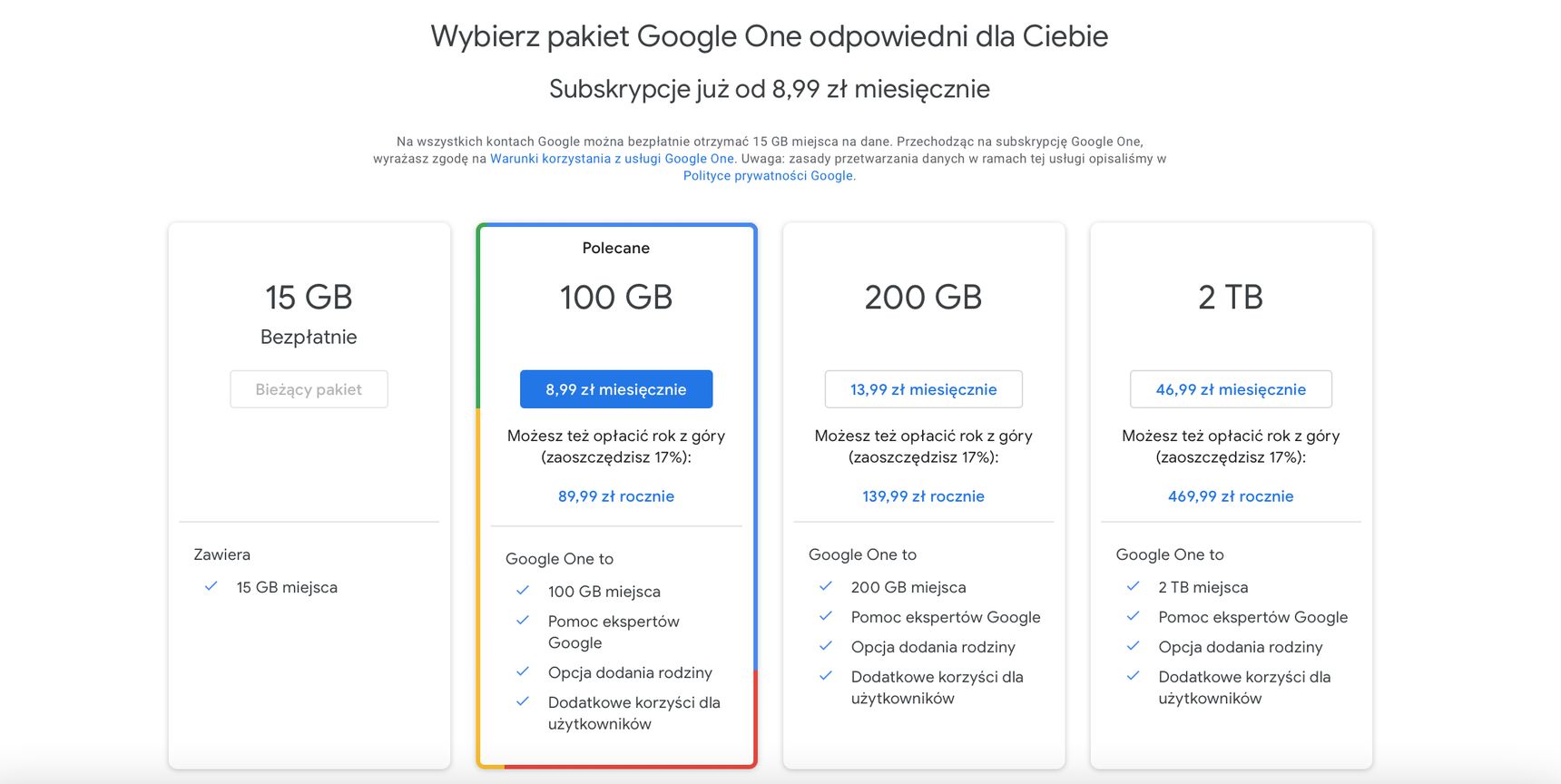Image resolution: width=1561 pixels, height=784 pixels.
Task: Open the 139,99 zł rocznie yearly link
Action: (x=923, y=496)
